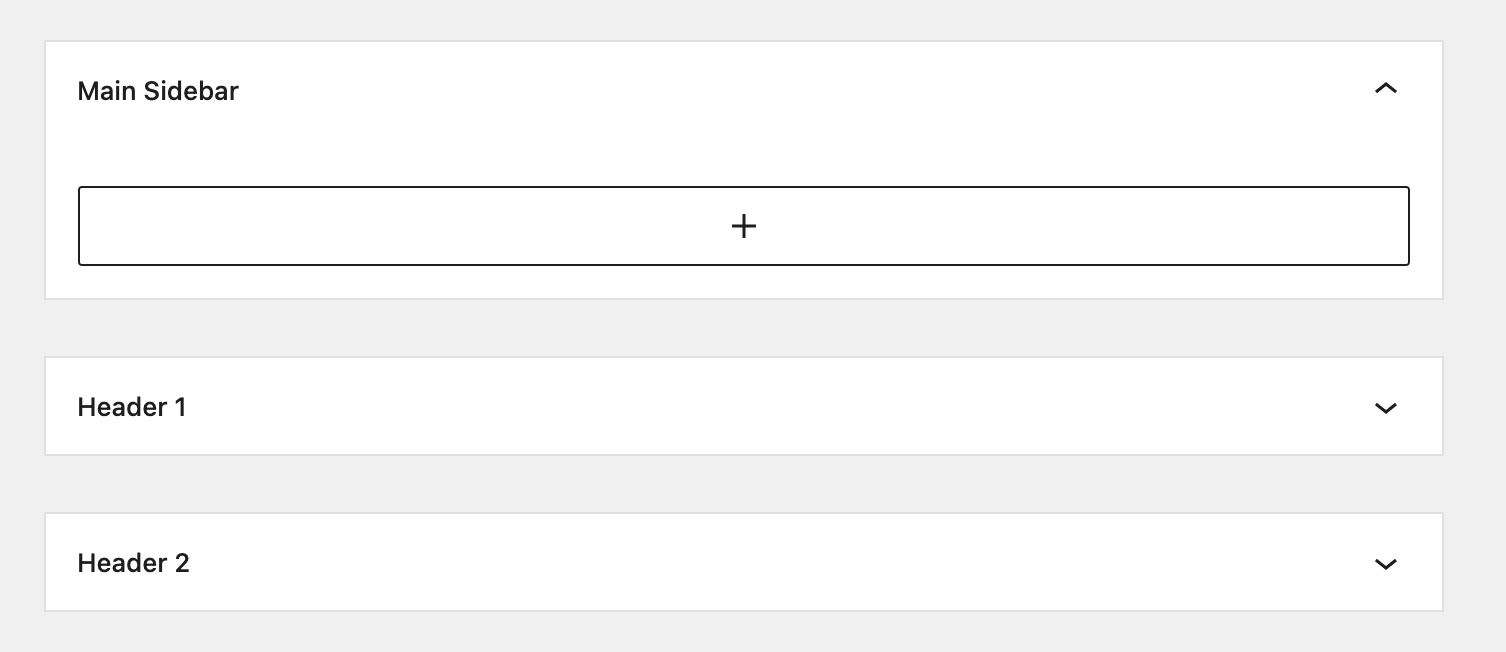Select the Header 2 panel row

point(743,563)
